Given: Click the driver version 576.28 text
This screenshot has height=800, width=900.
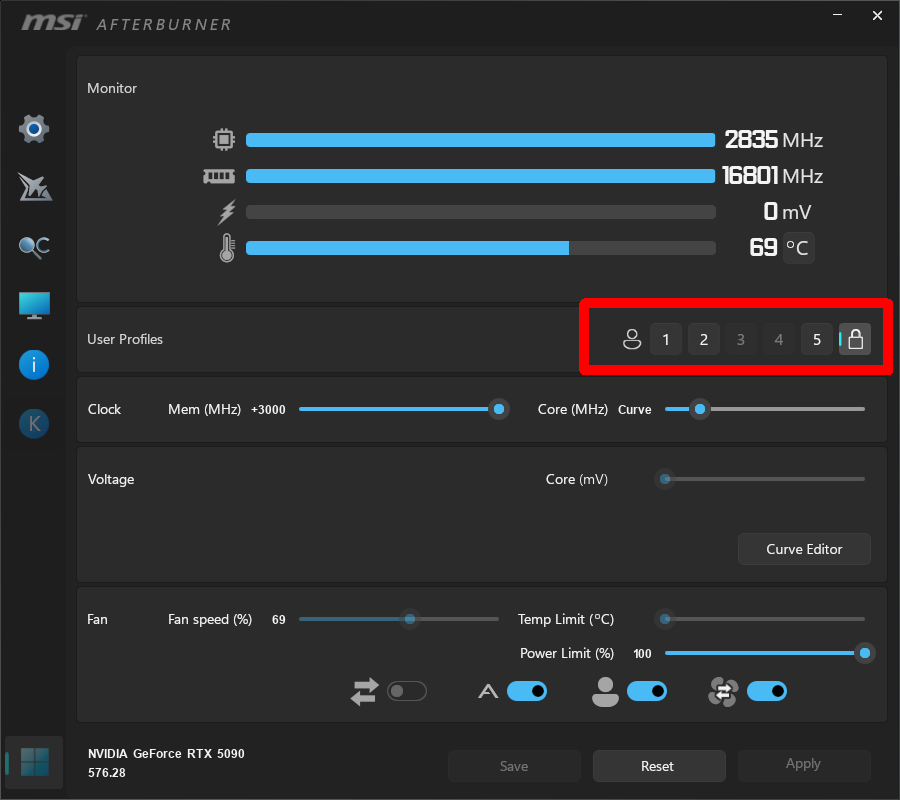Looking at the screenshot, I should (107, 773).
